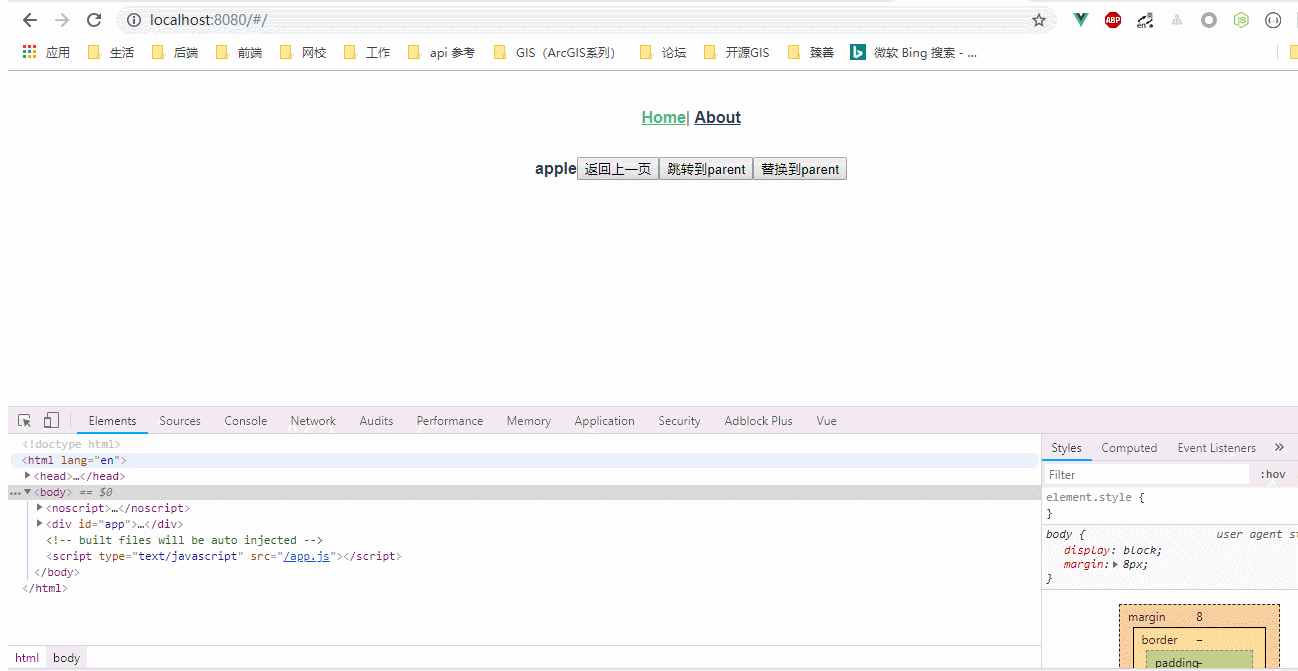Open the Security tab

point(679,421)
